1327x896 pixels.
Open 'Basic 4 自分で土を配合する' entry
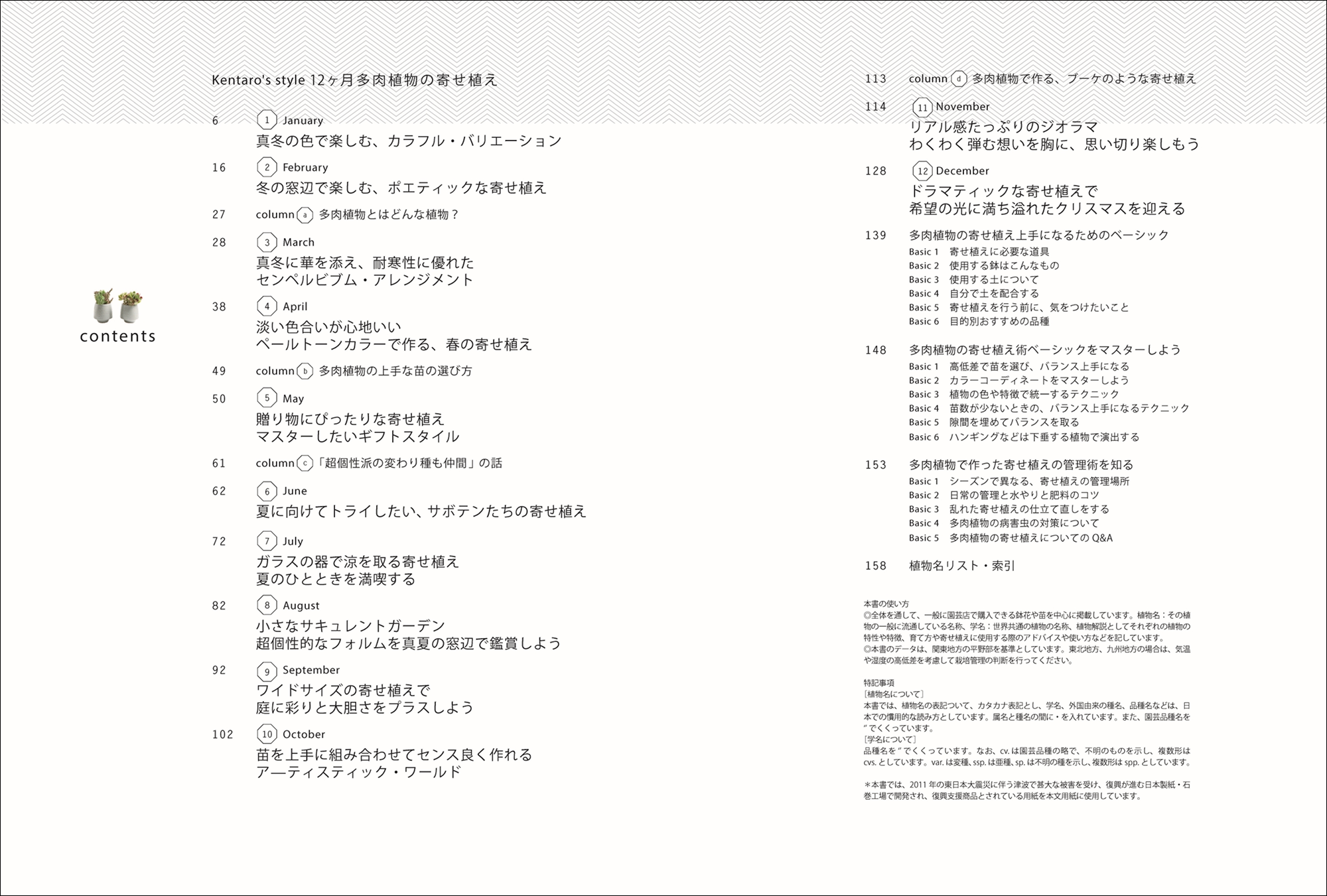tap(973, 293)
